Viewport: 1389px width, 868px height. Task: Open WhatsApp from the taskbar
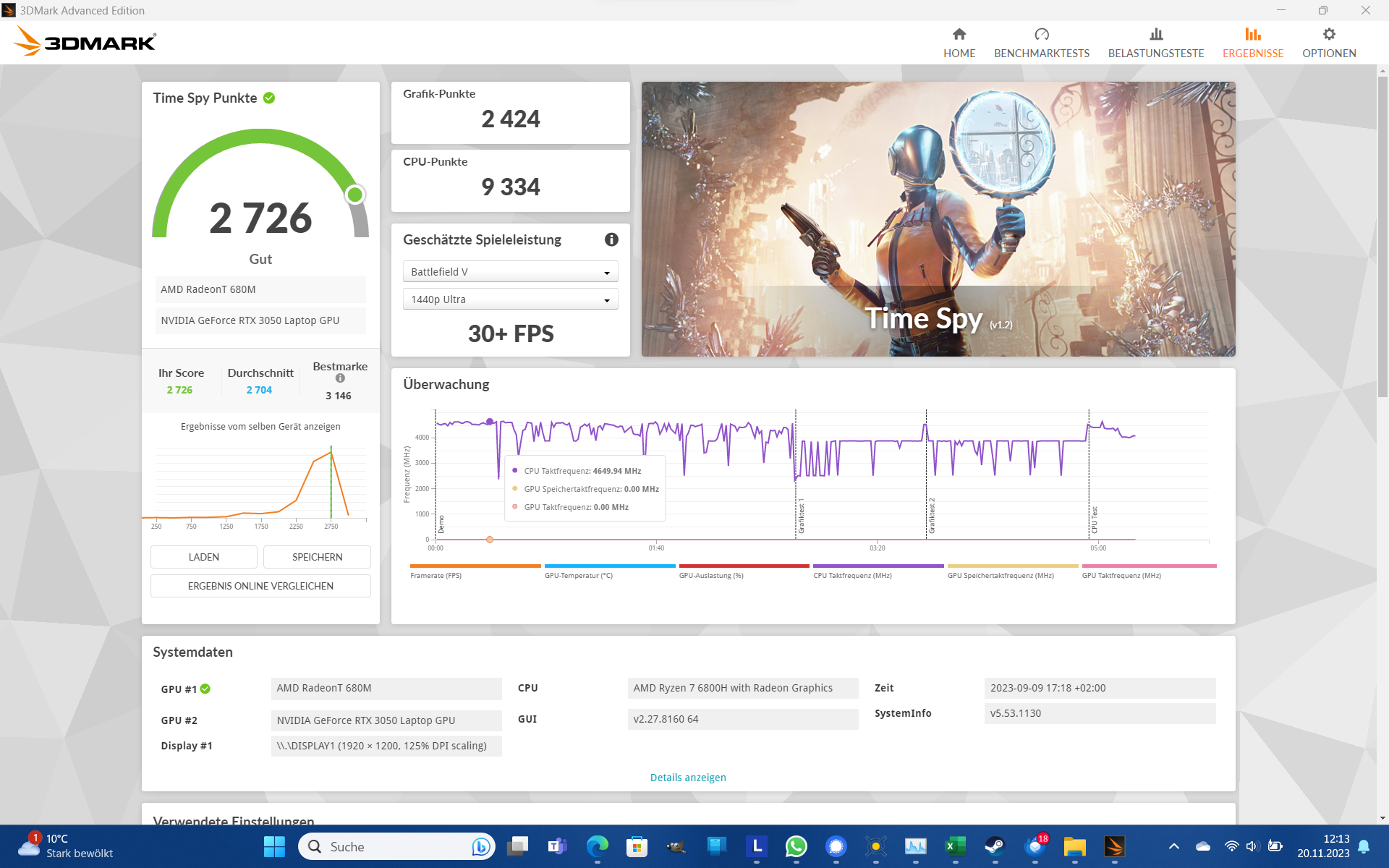tap(796, 846)
